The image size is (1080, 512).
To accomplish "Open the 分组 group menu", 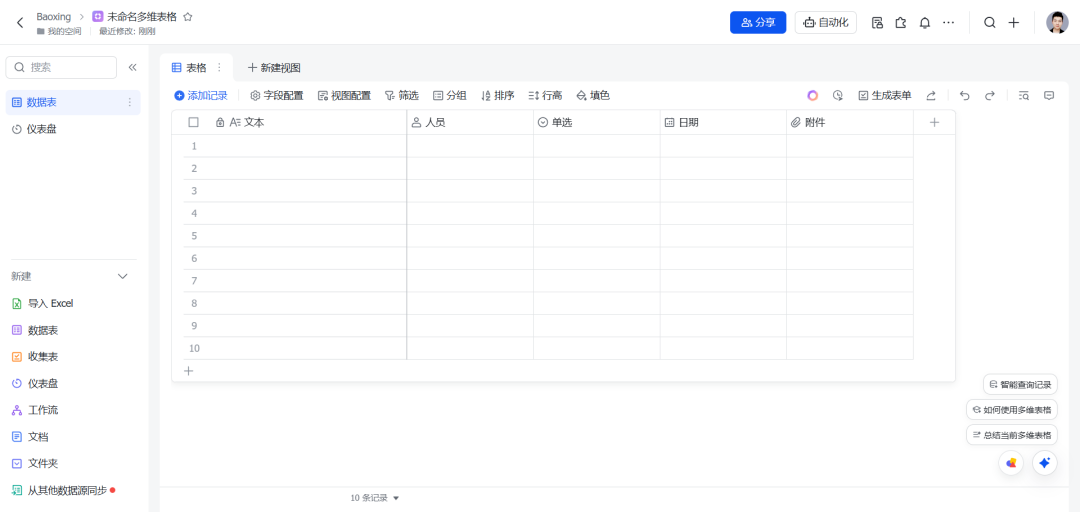I will click(450, 96).
